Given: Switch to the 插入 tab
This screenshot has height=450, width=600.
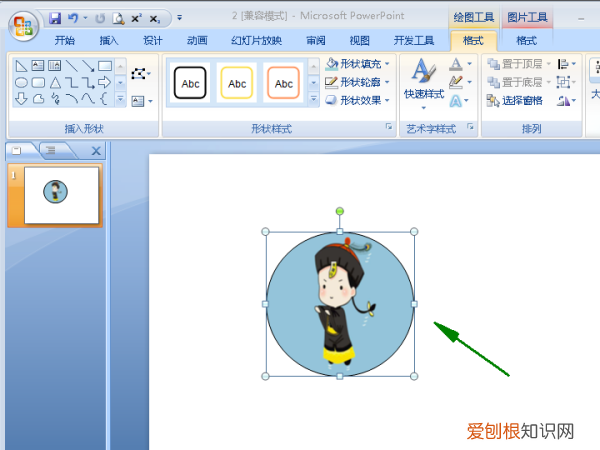Looking at the screenshot, I should [109, 40].
